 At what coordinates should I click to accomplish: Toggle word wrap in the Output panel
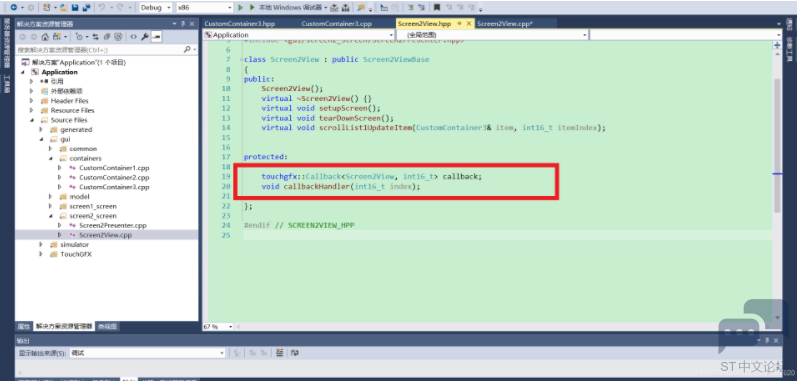[x=295, y=352]
